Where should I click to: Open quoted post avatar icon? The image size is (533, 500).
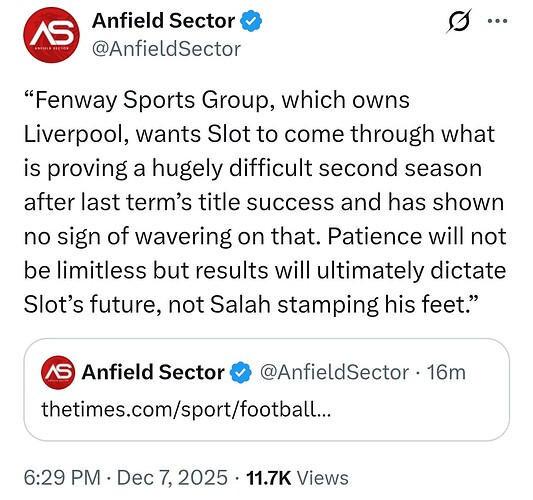[58, 372]
